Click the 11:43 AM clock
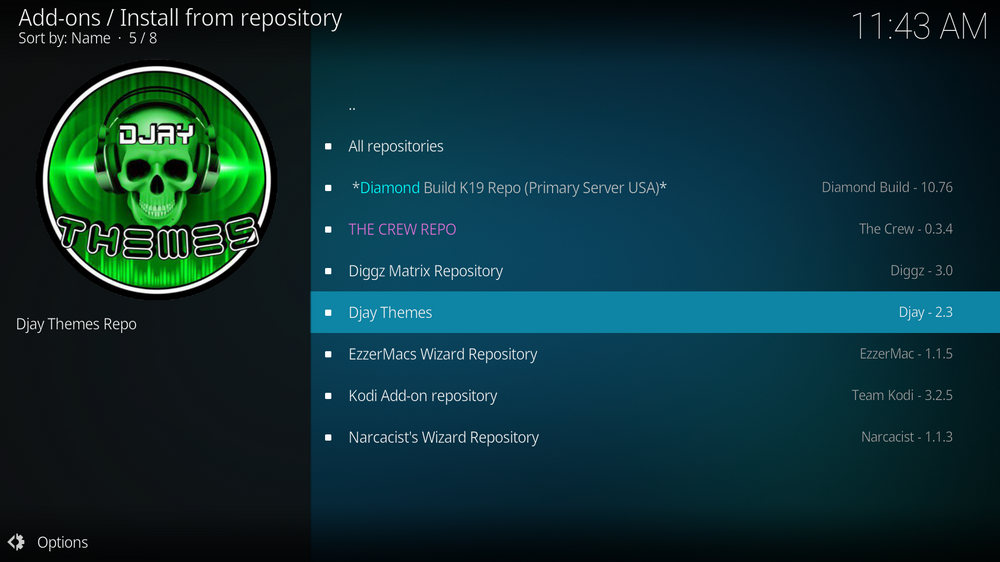The width and height of the screenshot is (1000, 562). (919, 27)
